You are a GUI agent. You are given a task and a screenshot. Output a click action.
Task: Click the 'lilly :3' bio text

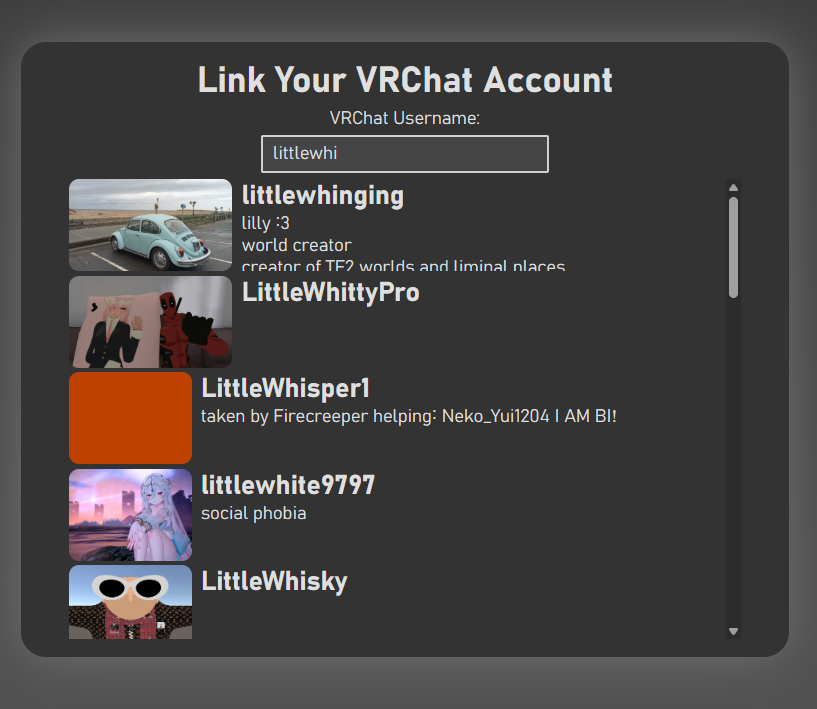tap(266, 223)
